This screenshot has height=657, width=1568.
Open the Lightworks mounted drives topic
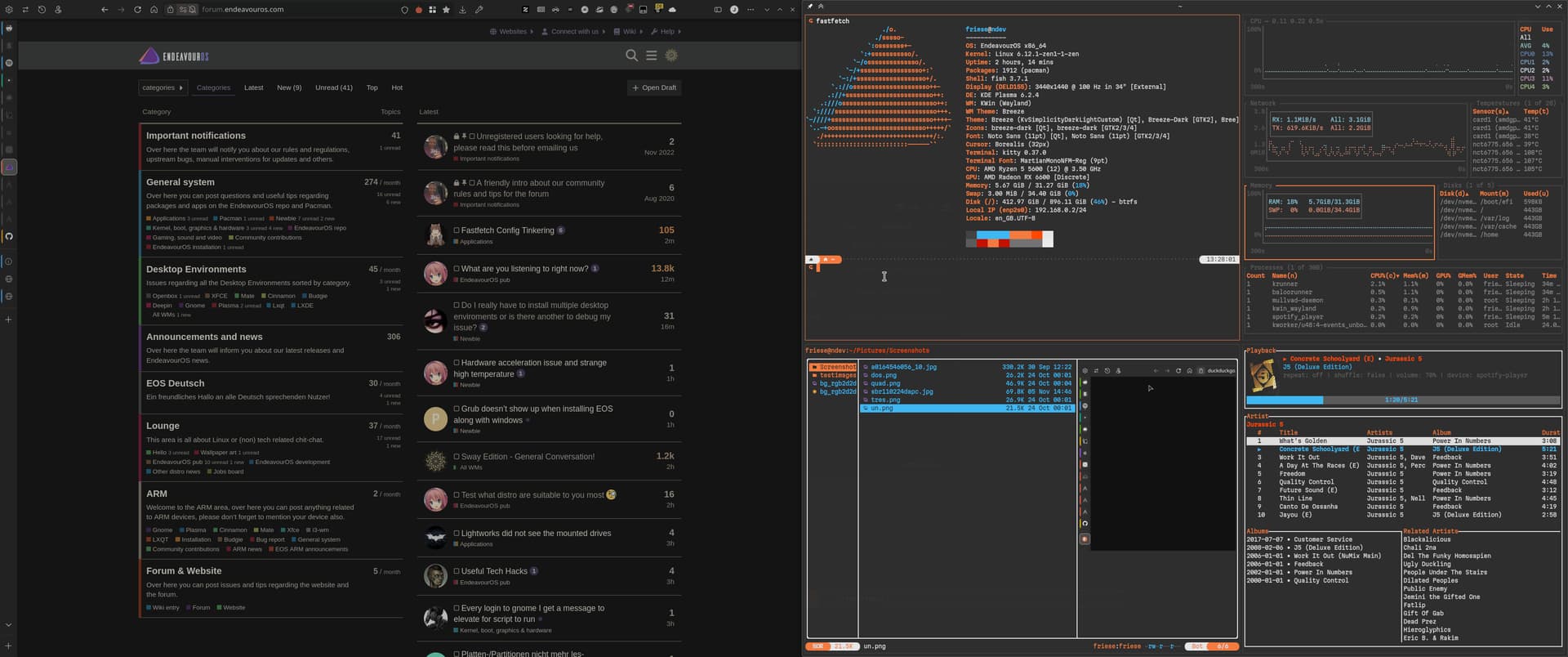coord(536,533)
